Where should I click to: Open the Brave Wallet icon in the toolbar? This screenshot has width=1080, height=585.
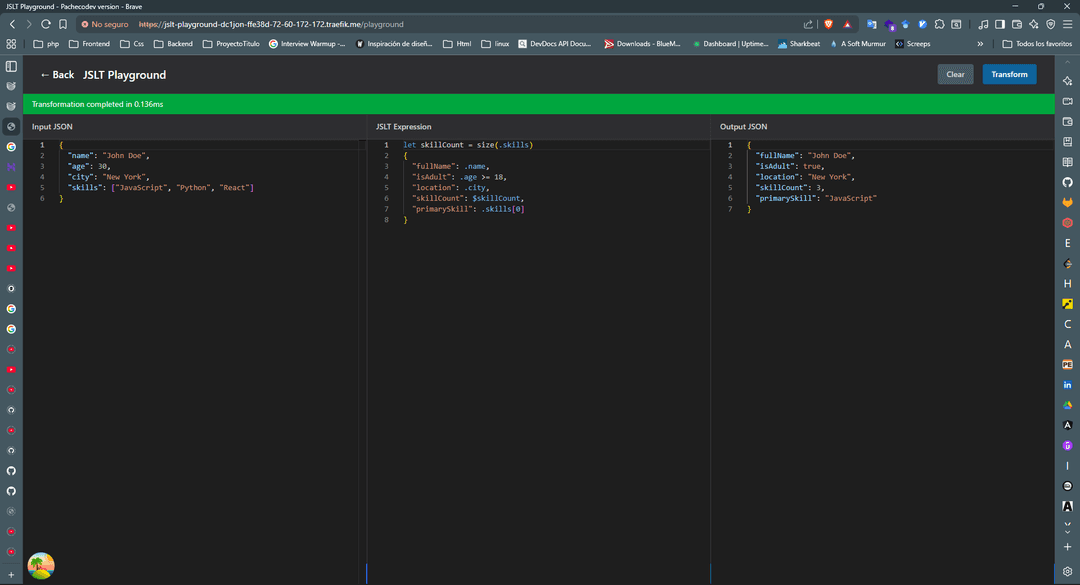[1017, 24]
